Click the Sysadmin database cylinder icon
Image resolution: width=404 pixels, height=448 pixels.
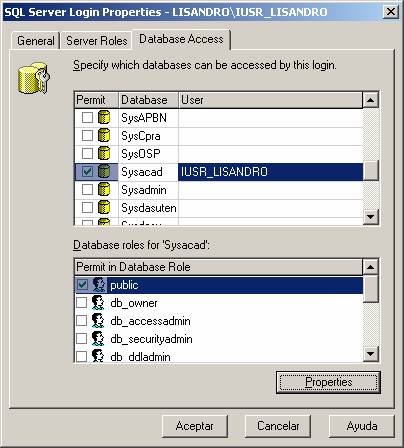(x=104, y=190)
